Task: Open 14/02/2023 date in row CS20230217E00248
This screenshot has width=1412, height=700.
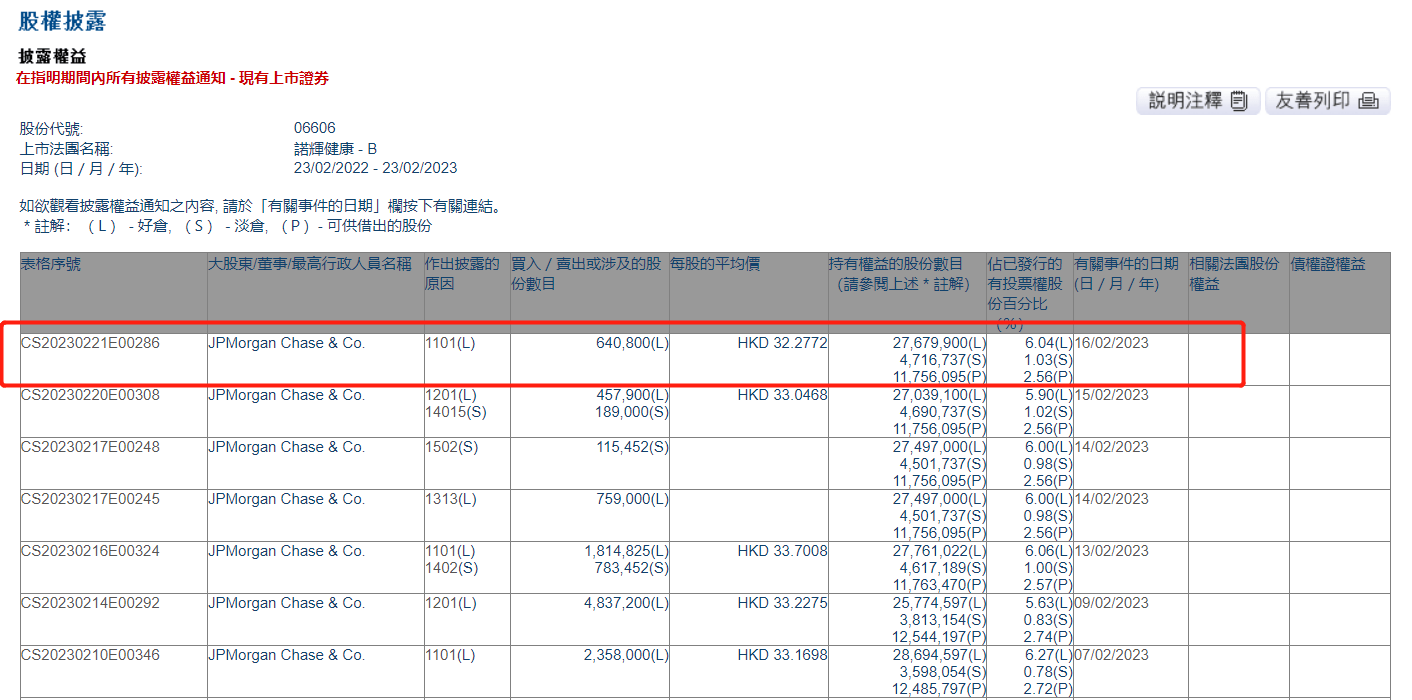Action: (1111, 447)
